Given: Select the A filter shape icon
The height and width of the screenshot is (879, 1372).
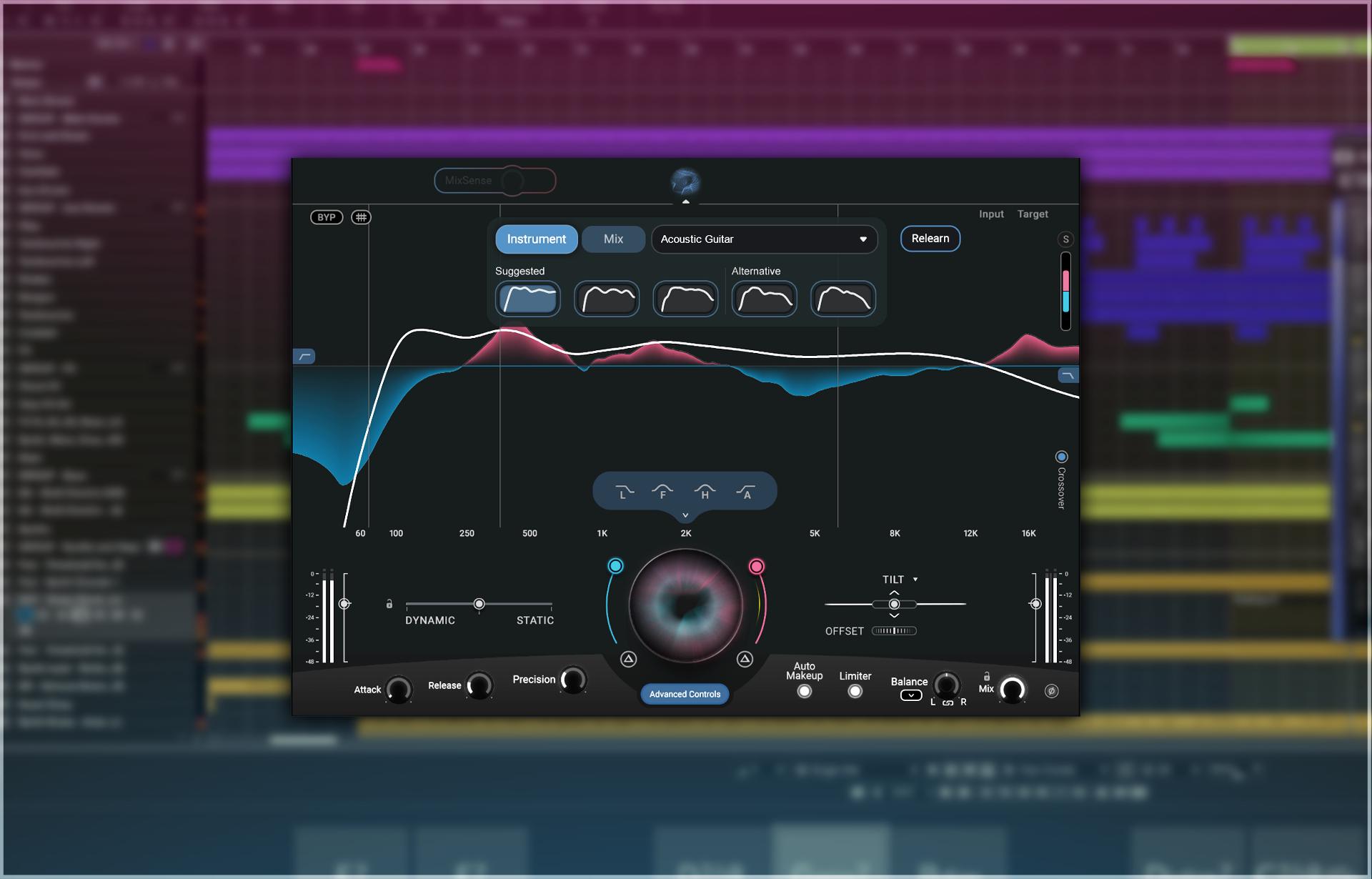Looking at the screenshot, I should click(x=745, y=492).
